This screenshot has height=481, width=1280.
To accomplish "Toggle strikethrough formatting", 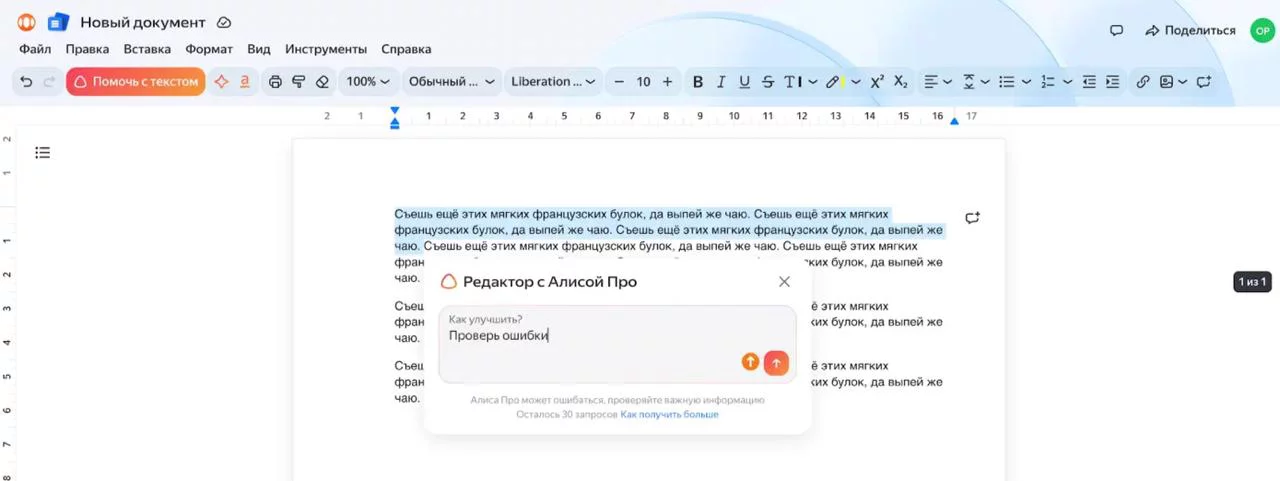I will click(x=767, y=82).
